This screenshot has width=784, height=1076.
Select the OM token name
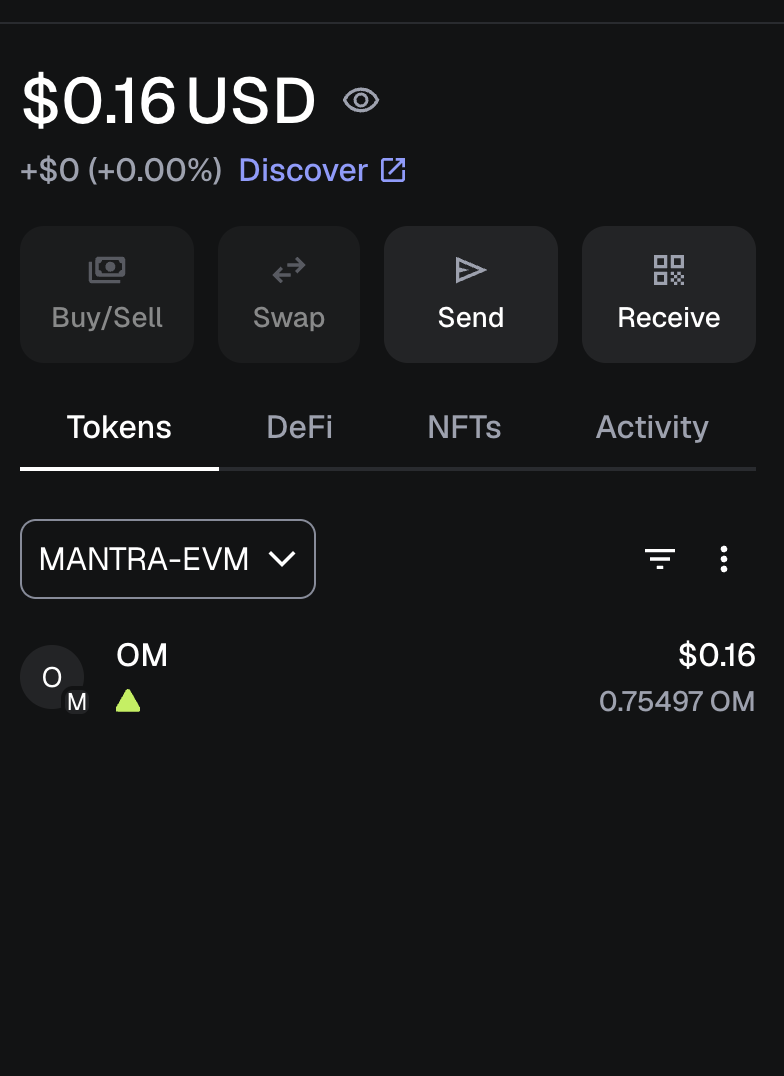click(x=142, y=655)
